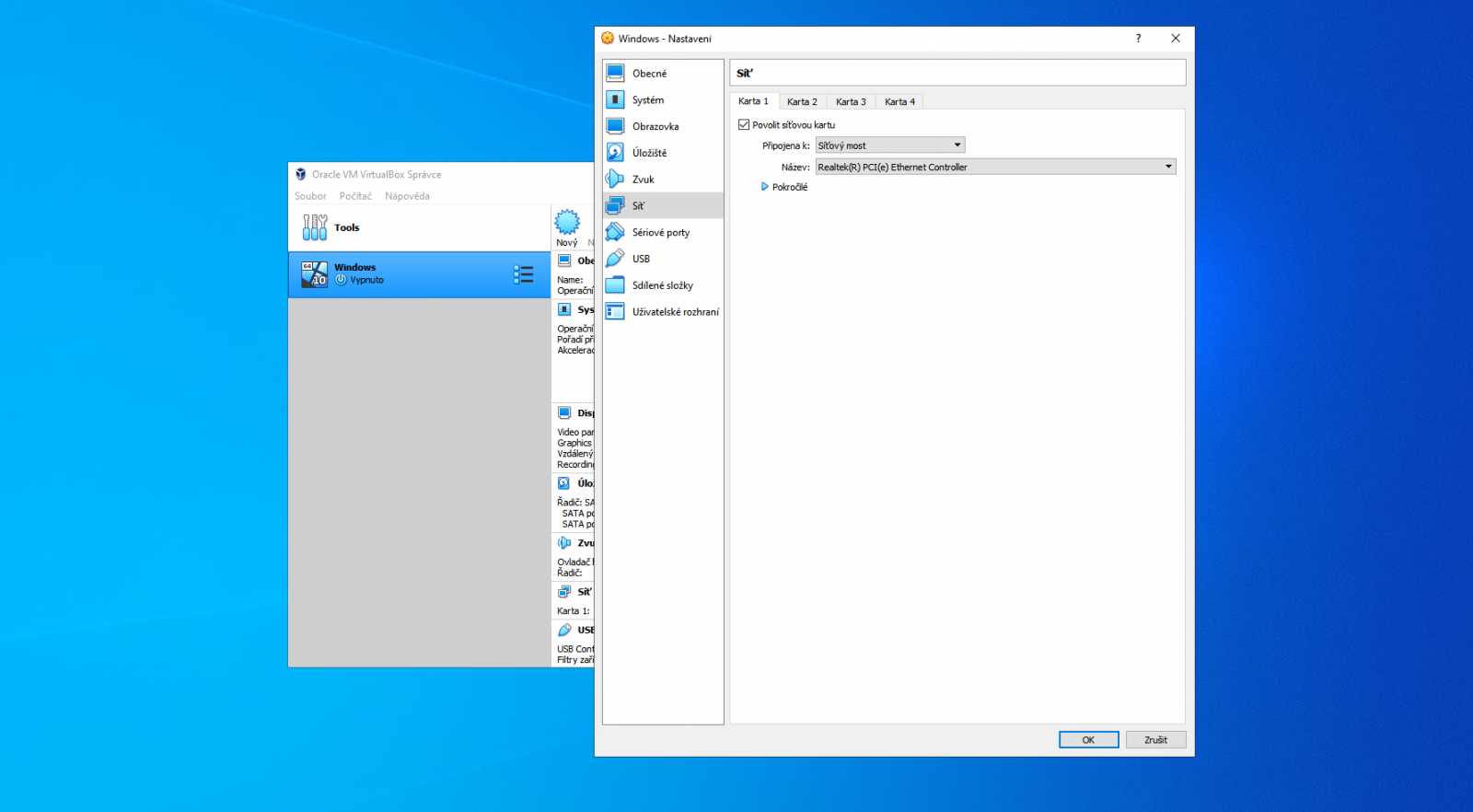Select the Síť network icon in sidebar

tap(615, 205)
